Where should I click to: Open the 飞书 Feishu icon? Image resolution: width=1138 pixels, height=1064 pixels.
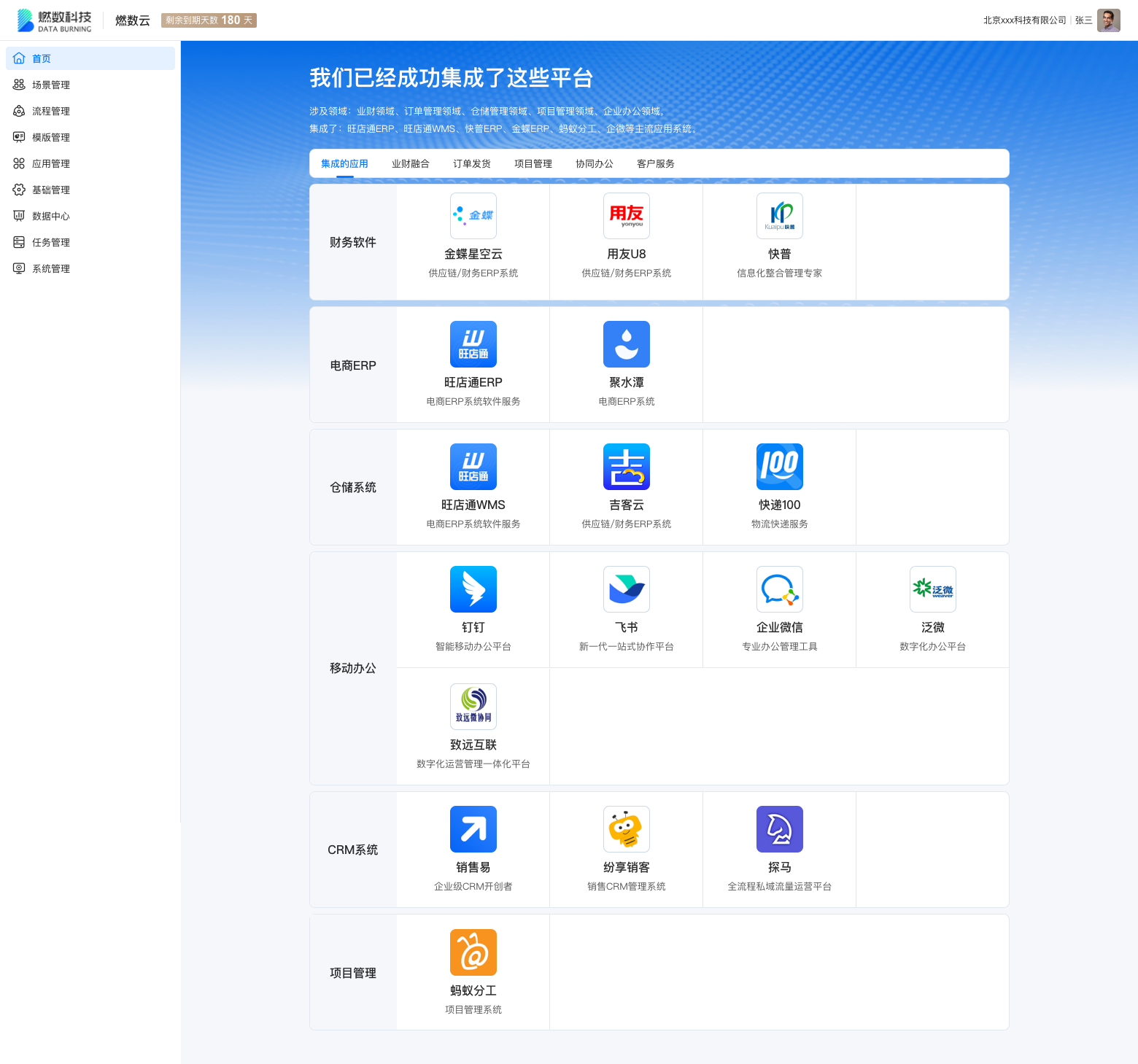click(x=627, y=589)
